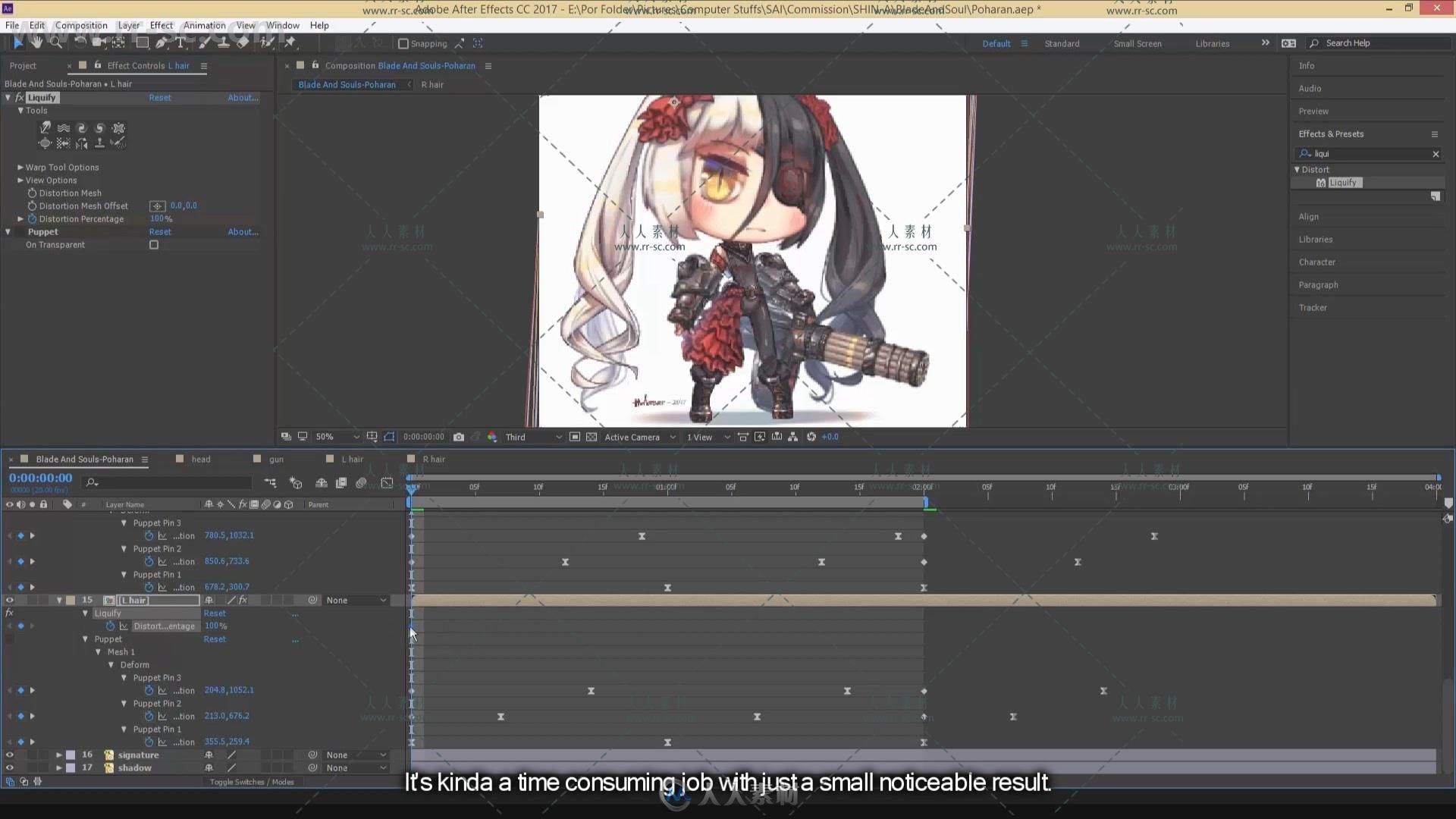Viewport: 1456px width, 819px height.
Task: Select the Eraser tool
Action: tap(243, 43)
